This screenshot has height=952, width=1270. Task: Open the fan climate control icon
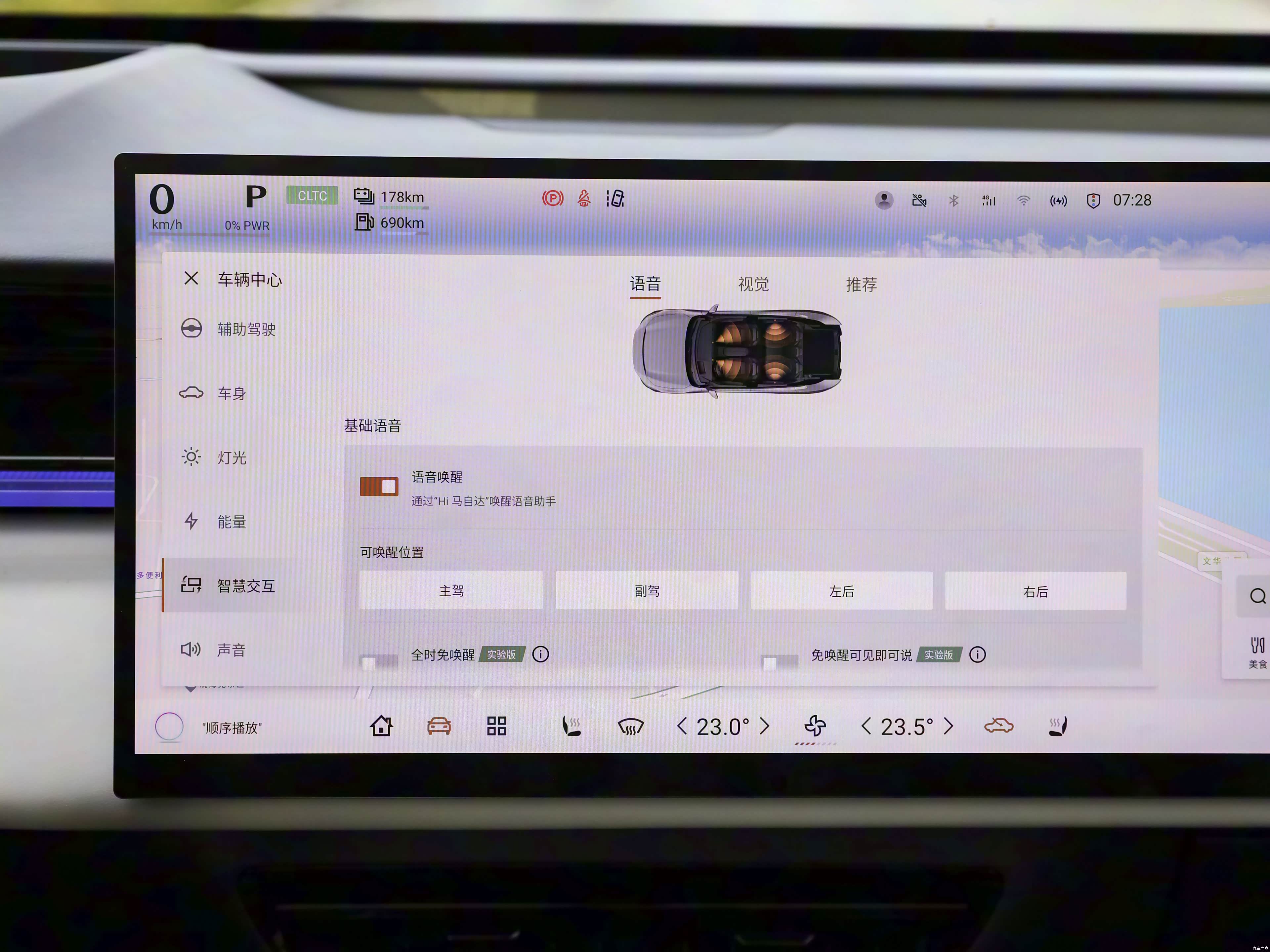[815, 726]
